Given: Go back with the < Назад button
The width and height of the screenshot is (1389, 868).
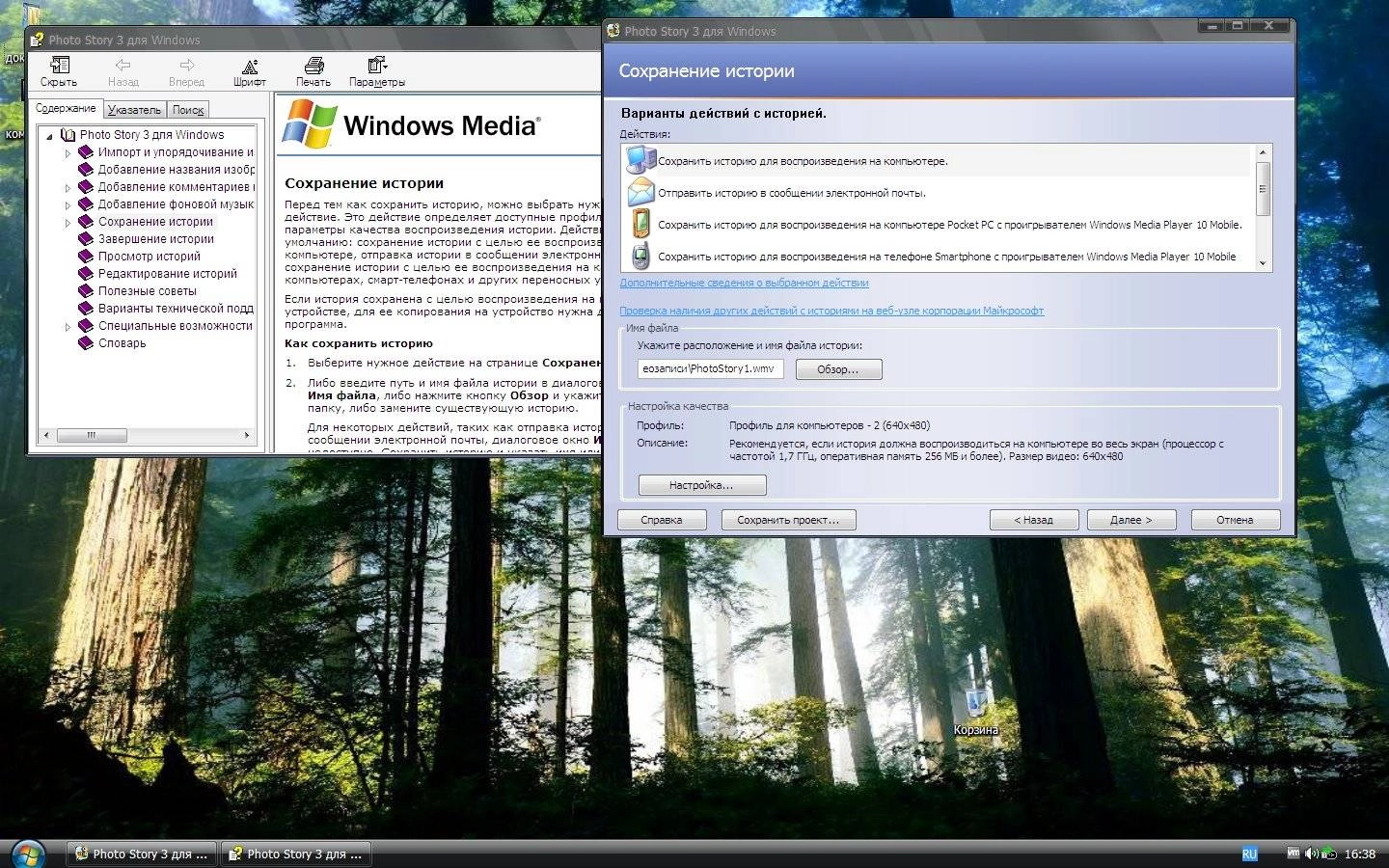Looking at the screenshot, I should (1034, 520).
